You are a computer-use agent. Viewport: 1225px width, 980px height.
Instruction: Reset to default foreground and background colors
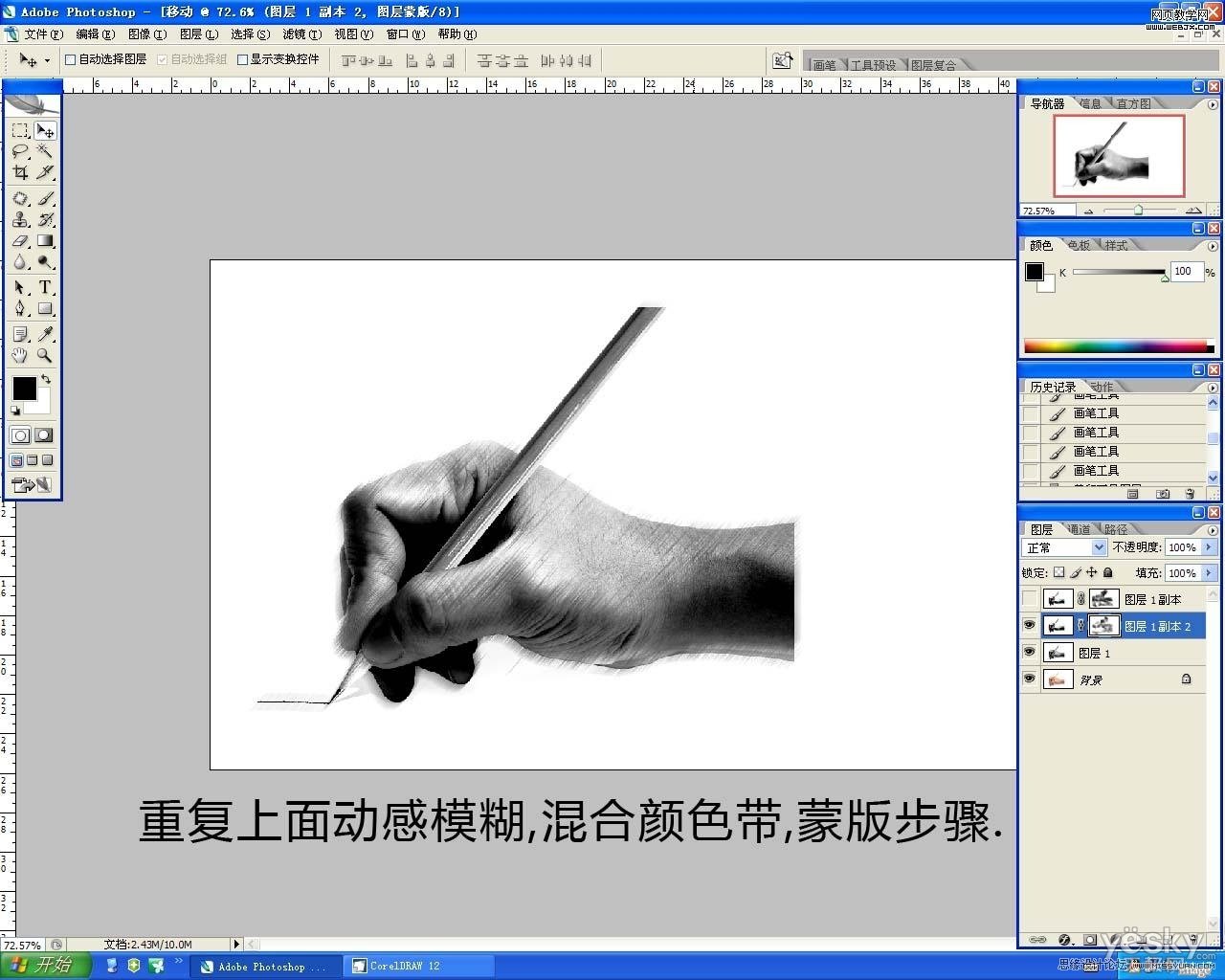coord(15,411)
